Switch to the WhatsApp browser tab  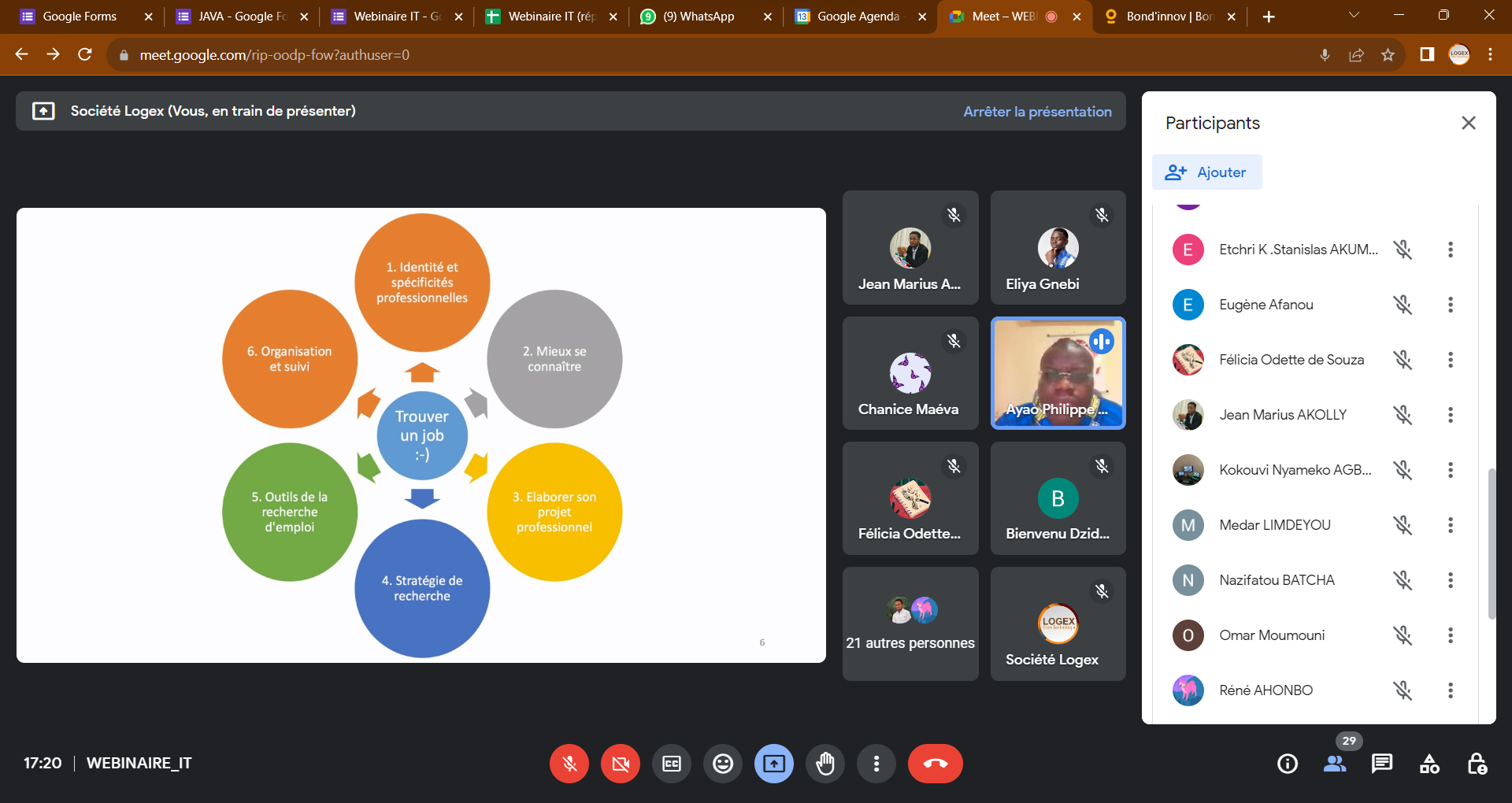[x=698, y=17]
